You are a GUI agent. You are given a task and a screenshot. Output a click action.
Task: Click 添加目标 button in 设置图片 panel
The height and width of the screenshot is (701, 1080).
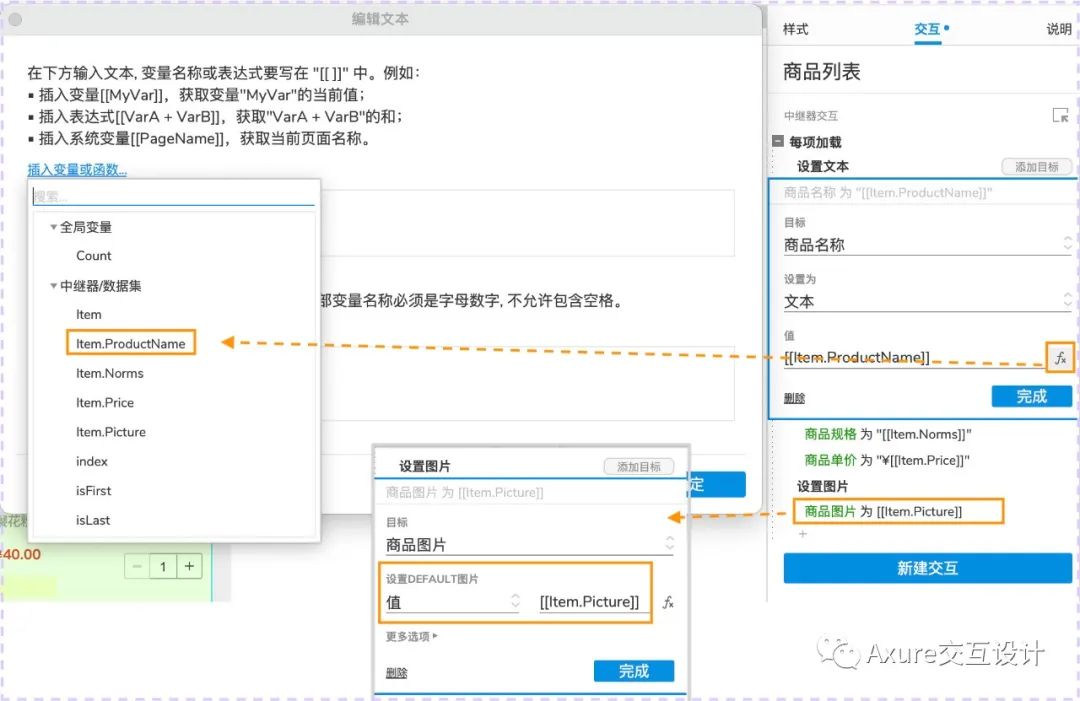tap(638, 467)
